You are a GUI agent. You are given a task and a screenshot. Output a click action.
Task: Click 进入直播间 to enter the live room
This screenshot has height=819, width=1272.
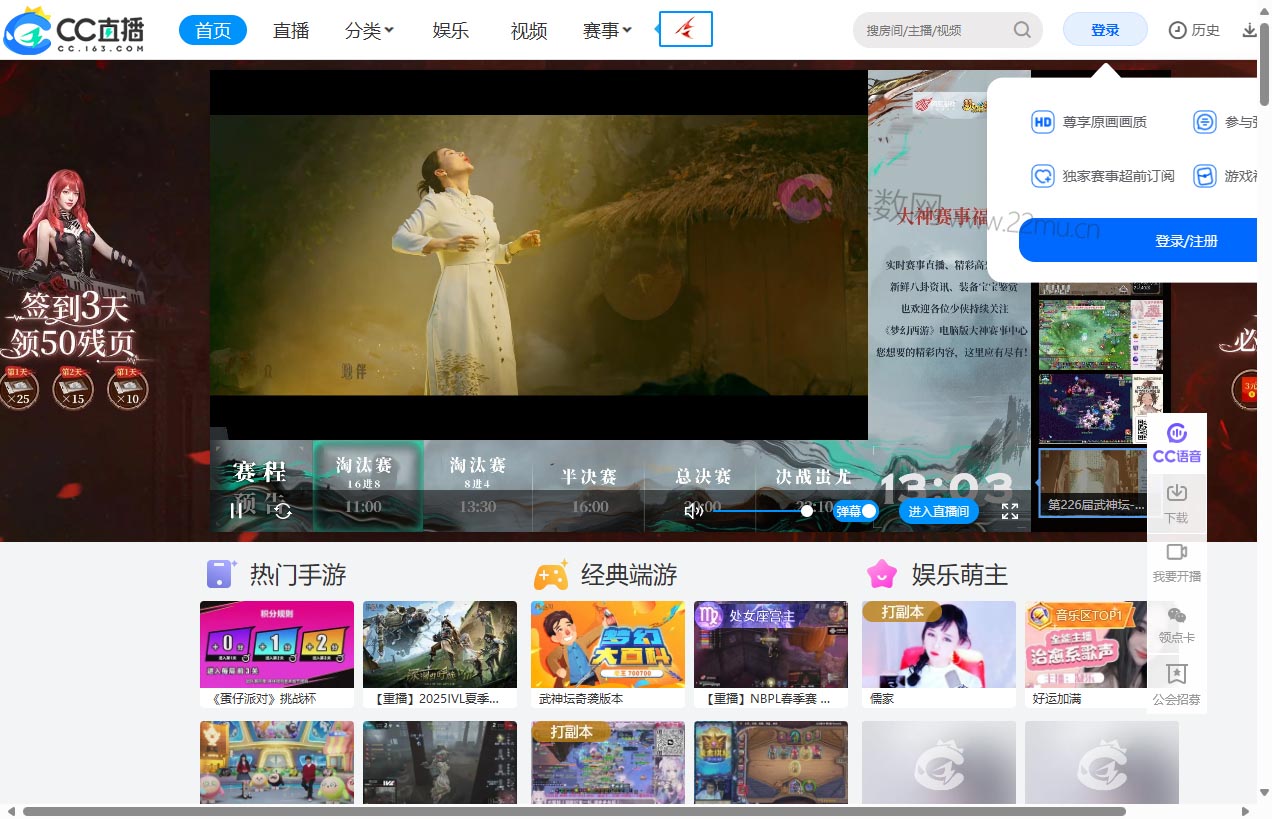938,510
